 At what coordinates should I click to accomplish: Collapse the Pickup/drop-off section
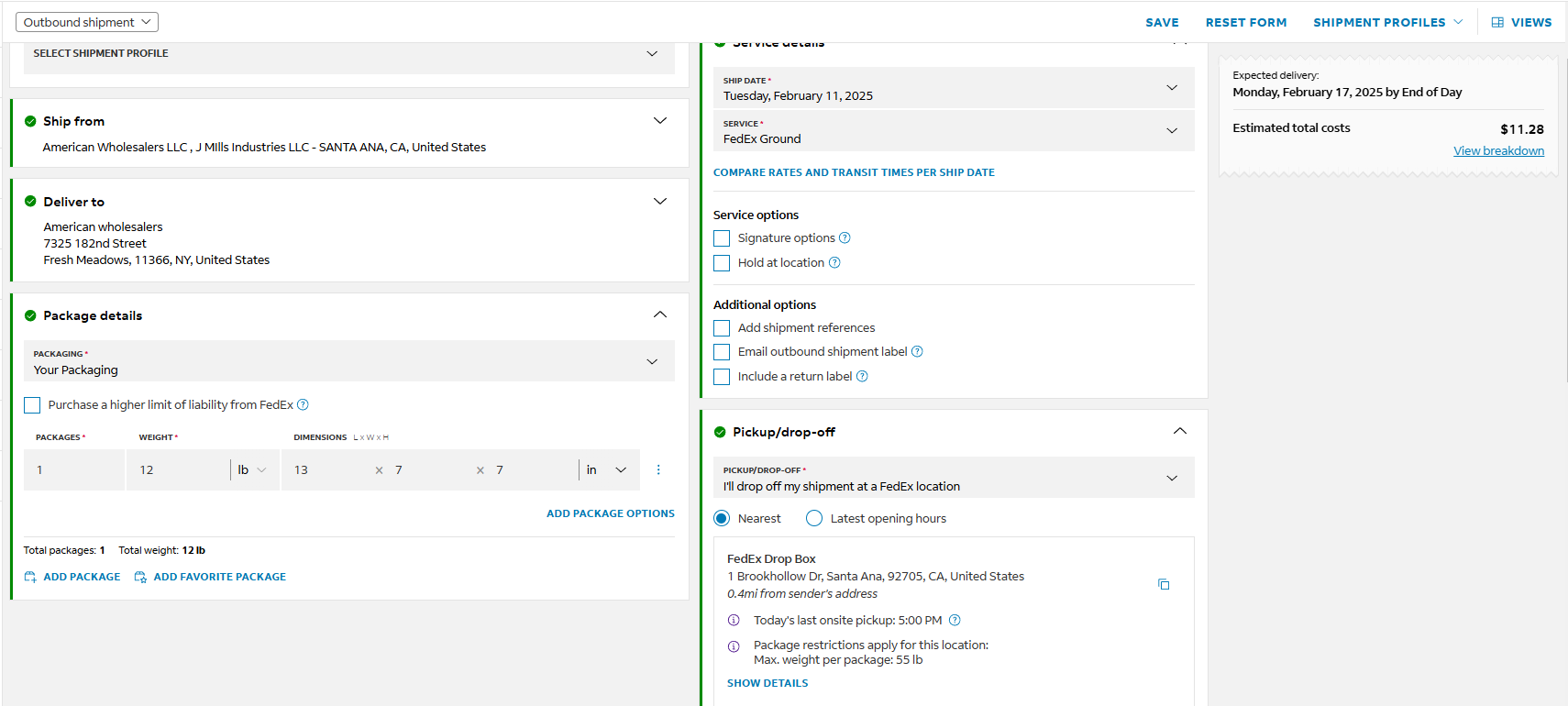(1180, 431)
